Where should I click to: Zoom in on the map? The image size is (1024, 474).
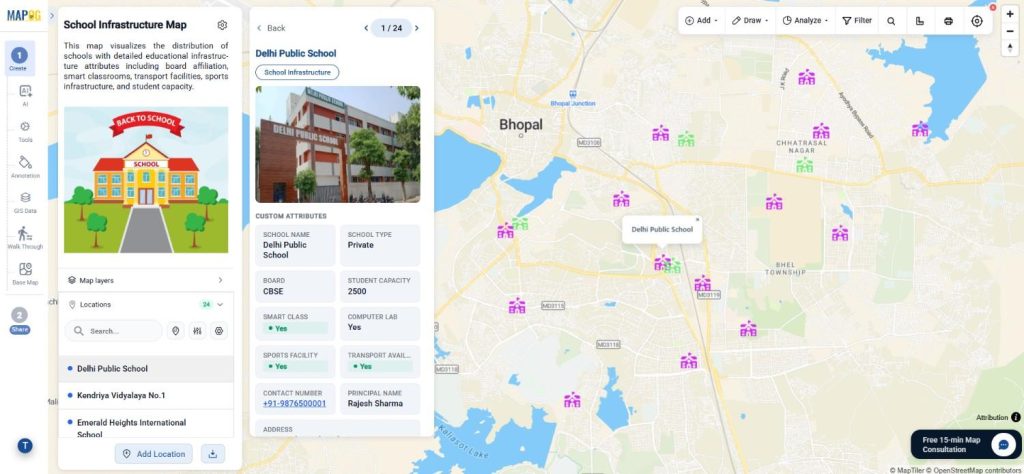[x=1010, y=14]
